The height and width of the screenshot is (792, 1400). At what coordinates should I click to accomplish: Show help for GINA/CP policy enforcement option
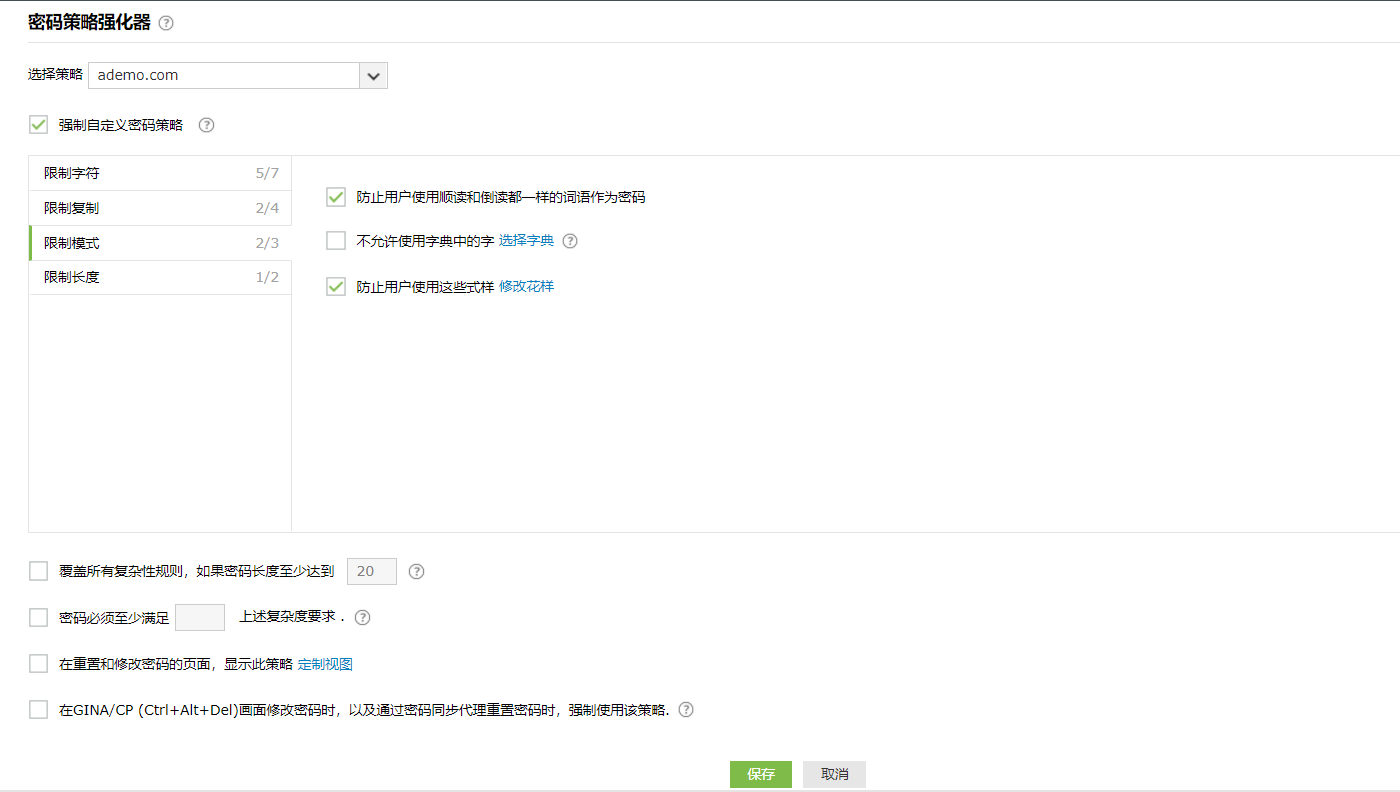click(x=686, y=710)
